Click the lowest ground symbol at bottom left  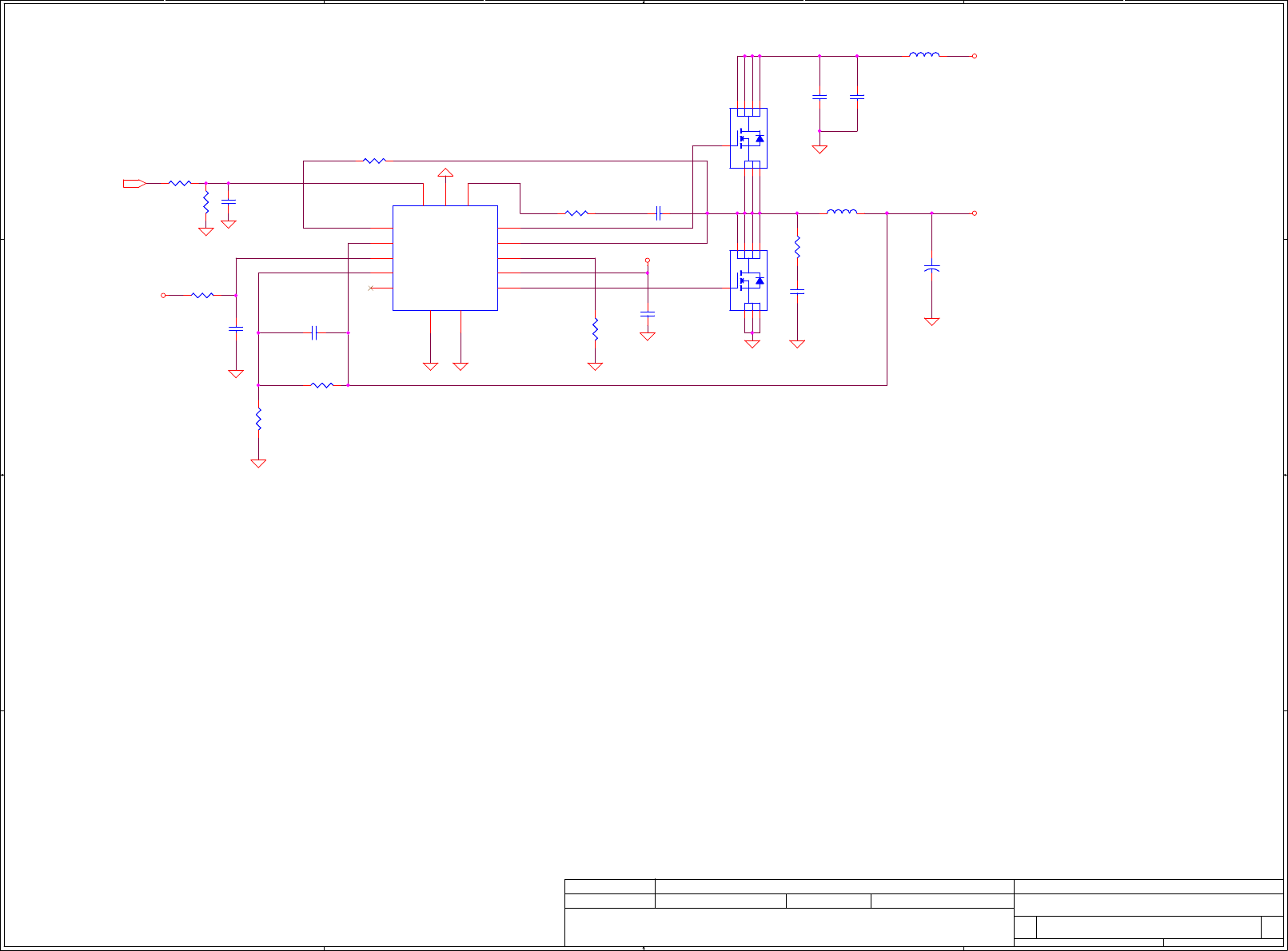[x=258, y=463]
